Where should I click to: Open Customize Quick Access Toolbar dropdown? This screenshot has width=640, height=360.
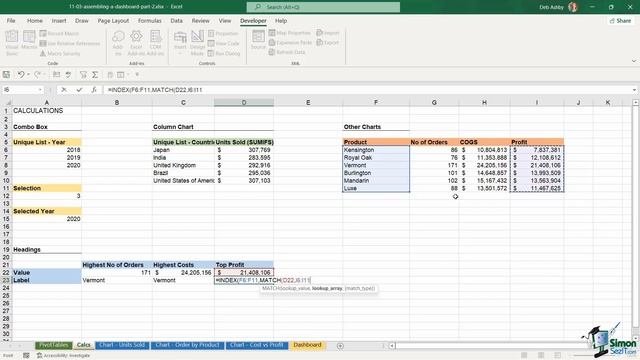coord(137,75)
